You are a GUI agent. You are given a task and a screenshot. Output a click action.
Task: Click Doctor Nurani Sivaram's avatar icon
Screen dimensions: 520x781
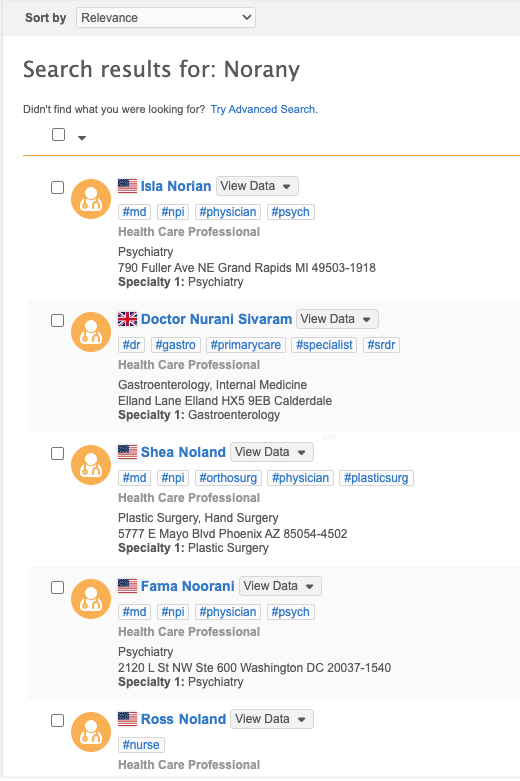[91, 332]
